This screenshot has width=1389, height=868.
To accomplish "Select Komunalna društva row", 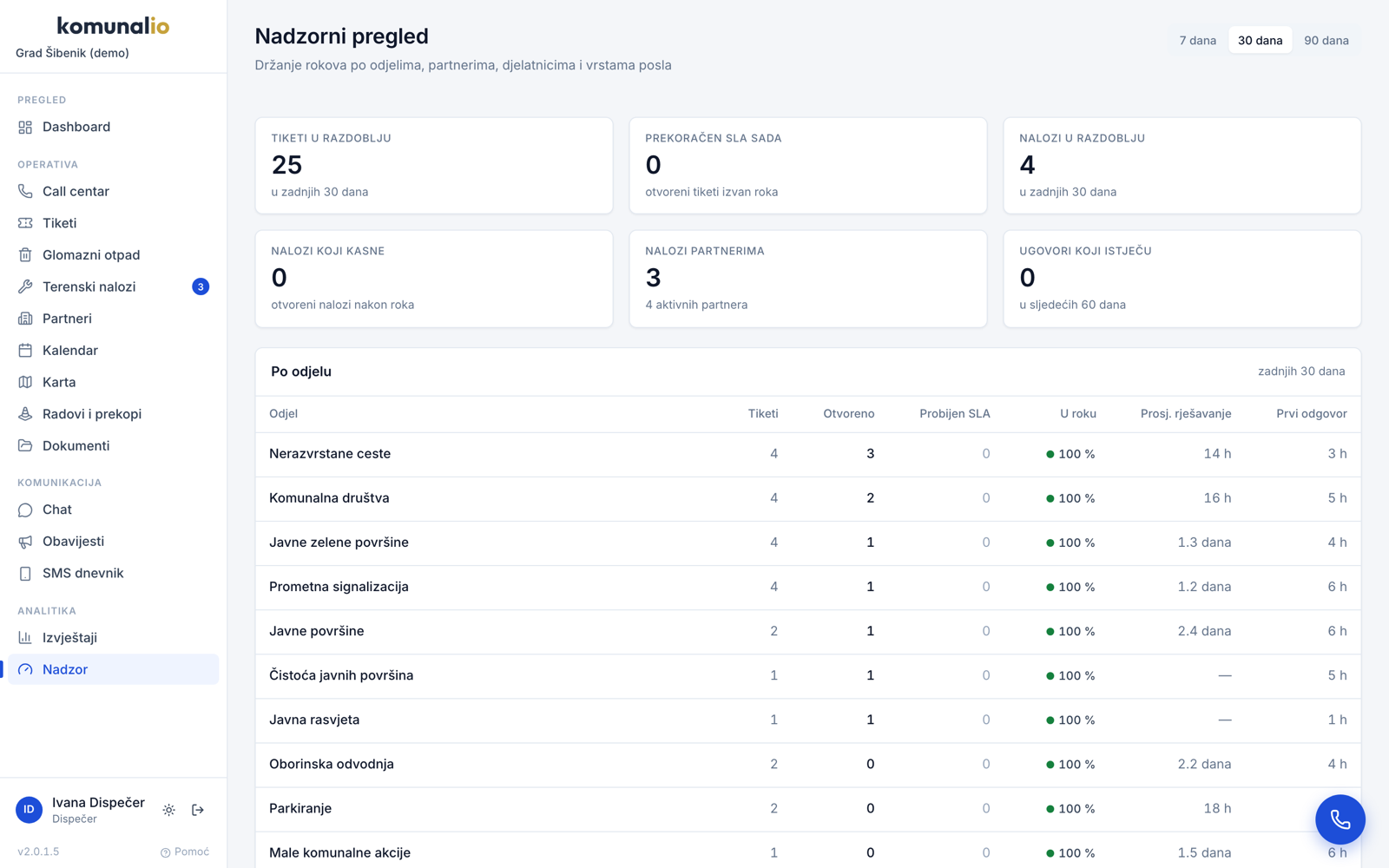I will [x=808, y=498].
